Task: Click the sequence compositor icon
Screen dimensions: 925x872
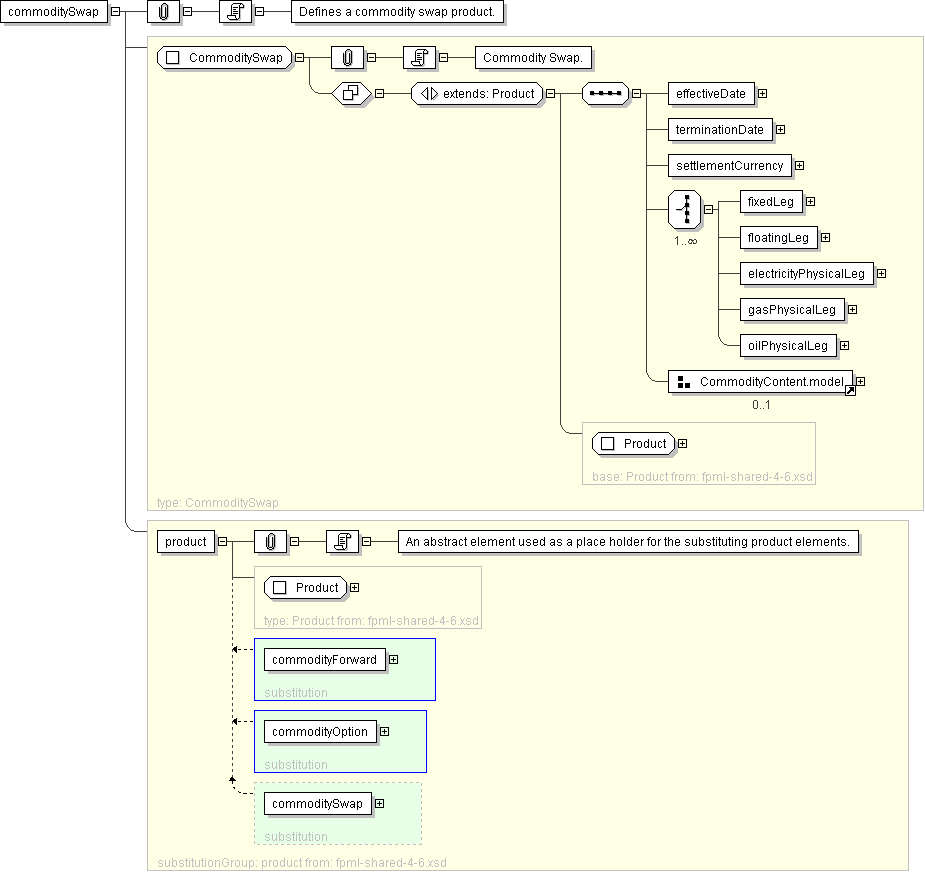Action: [x=605, y=94]
